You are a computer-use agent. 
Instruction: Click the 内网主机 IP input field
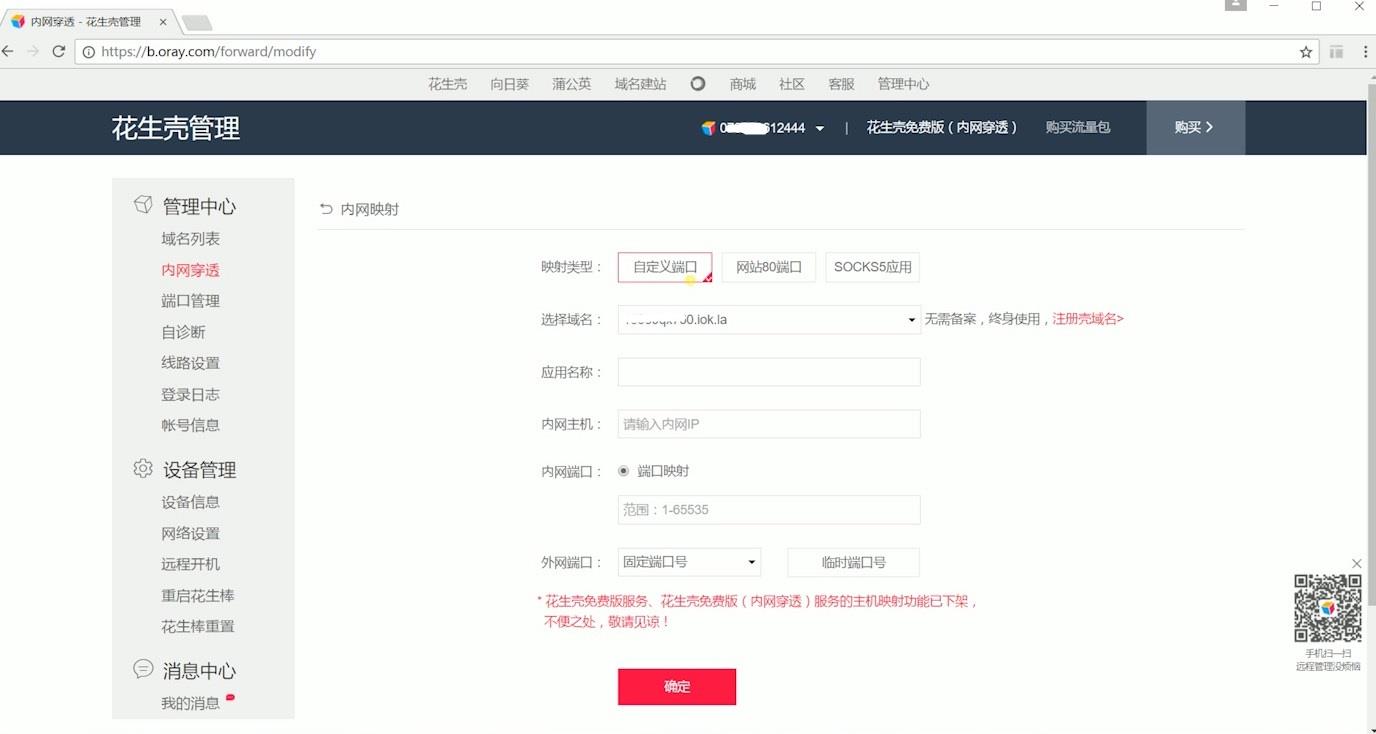pos(769,424)
